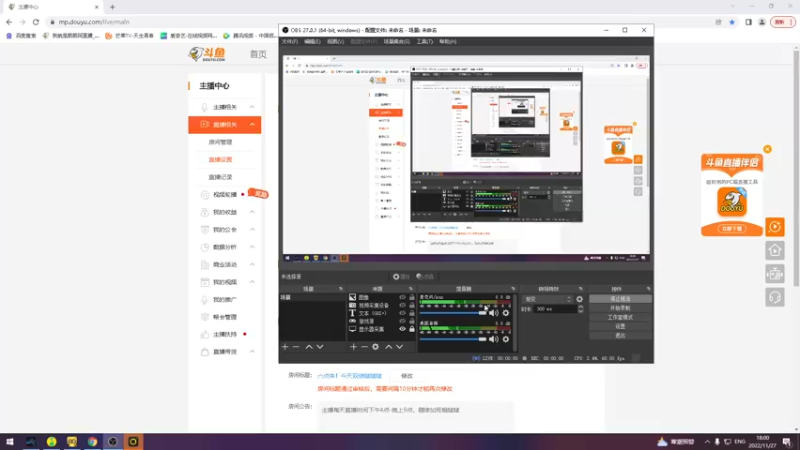The height and width of the screenshot is (450, 800).
Task: Expand My Videos sidebar chevron
Action: [252, 282]
